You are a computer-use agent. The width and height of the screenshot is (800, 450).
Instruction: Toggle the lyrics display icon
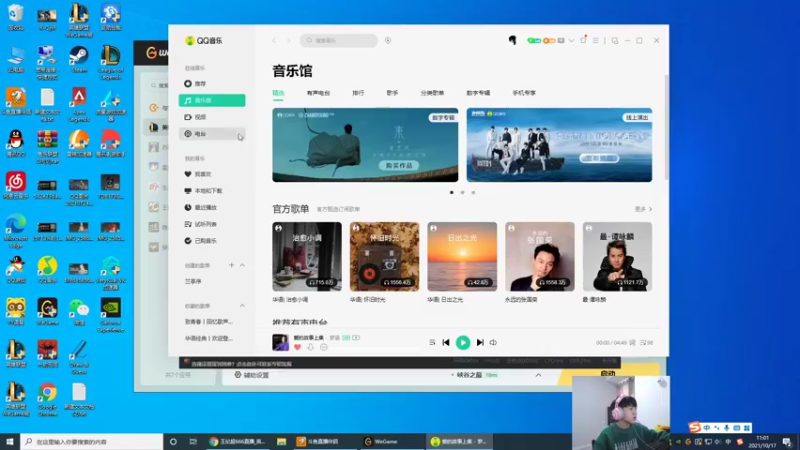(633, 343)
